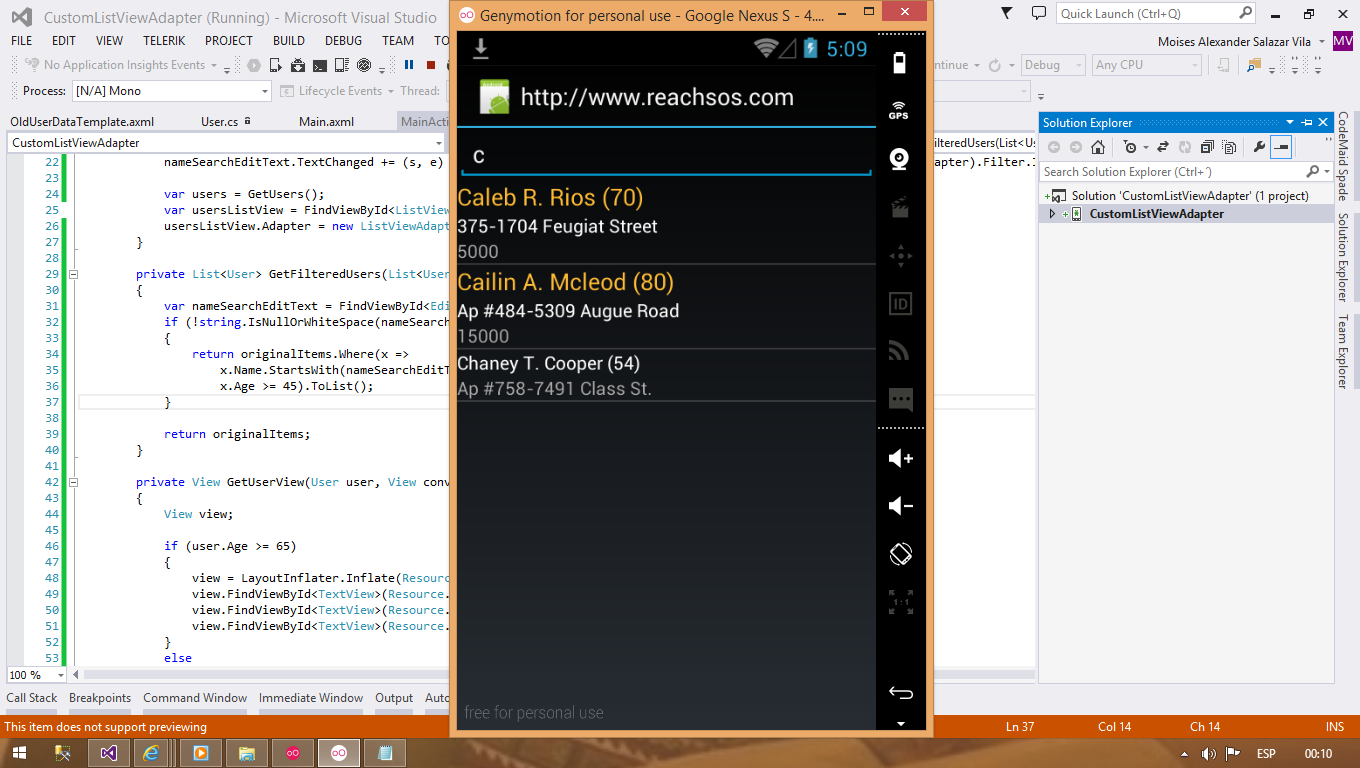Open the Genymotion camera widget
This screenshot has height=768, width=1360.
(899, 159)
